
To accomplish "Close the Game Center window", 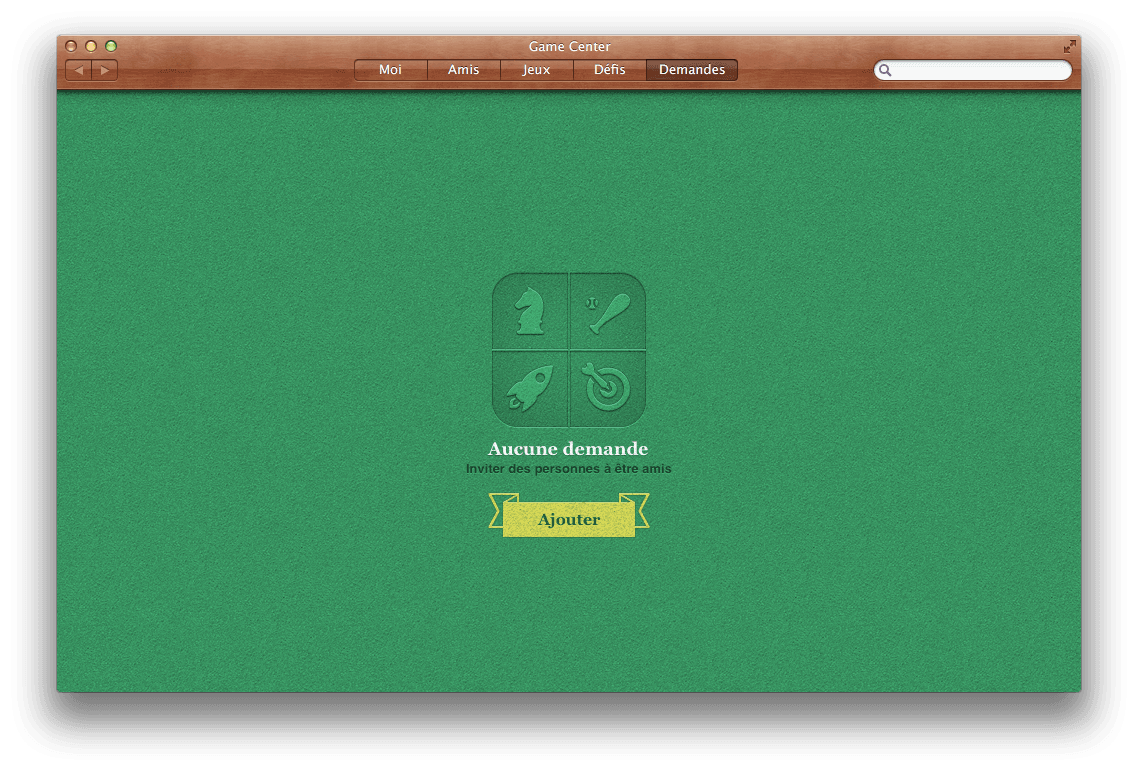I will coord(71,46).
